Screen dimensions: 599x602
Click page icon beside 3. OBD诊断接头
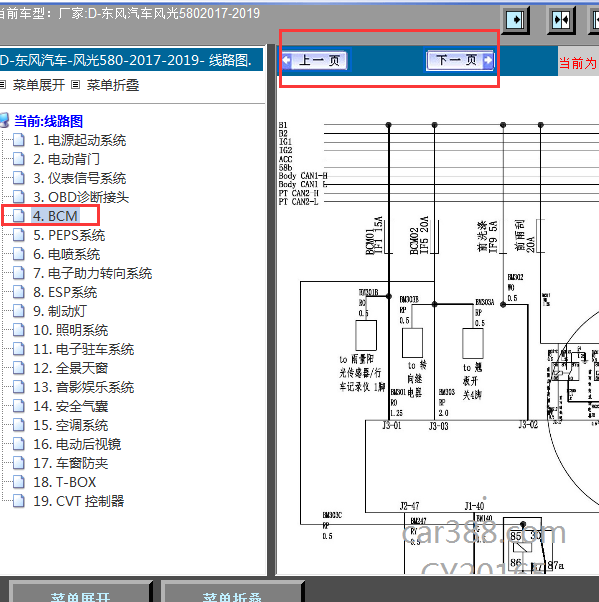[x=18, y=197]
